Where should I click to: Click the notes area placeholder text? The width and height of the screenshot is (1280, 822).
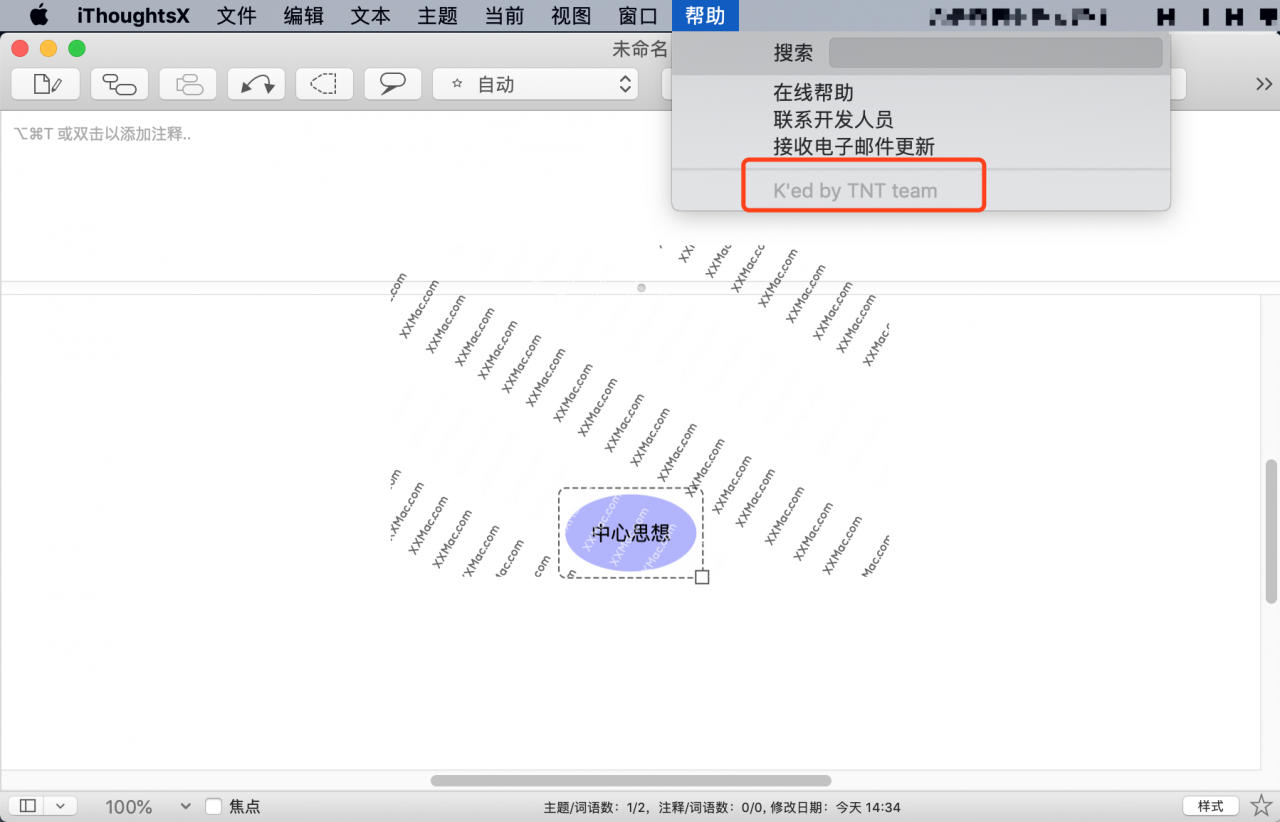pyautogui.click(x=102, y=134)
